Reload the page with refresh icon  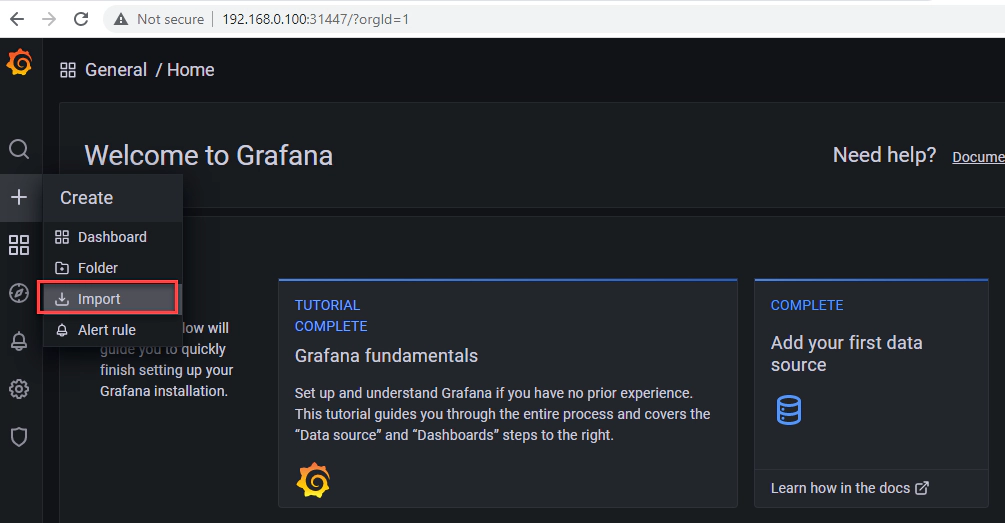(81, 19)
